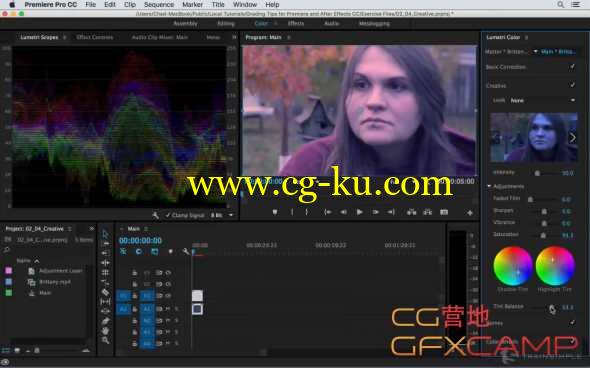Click the timeline timecode 00:00:00:00
This screenshot has width=590, height=368.
pyautogui.click(x=140, y=240)
